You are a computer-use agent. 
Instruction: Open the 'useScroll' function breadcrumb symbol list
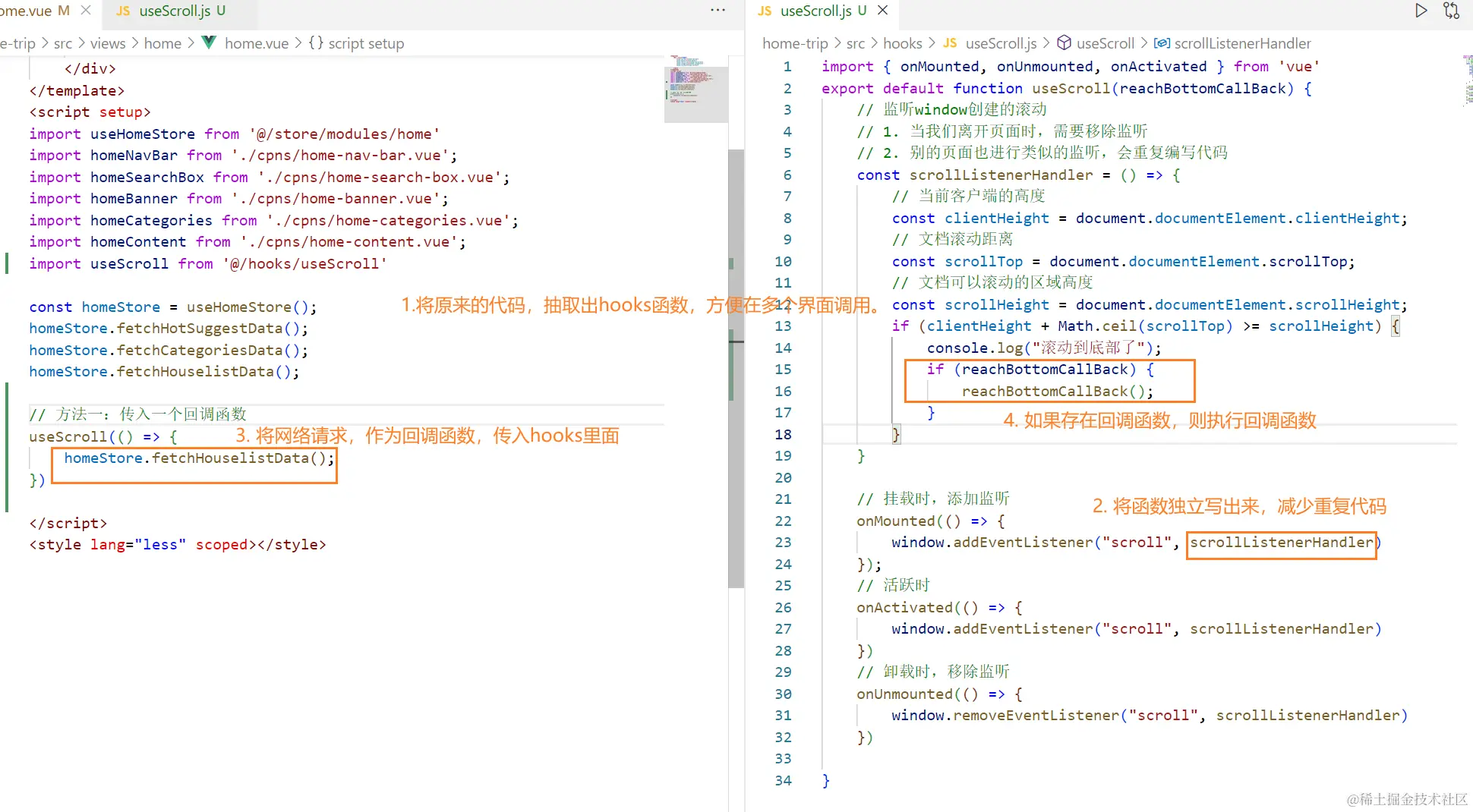tap(1106, 43)
